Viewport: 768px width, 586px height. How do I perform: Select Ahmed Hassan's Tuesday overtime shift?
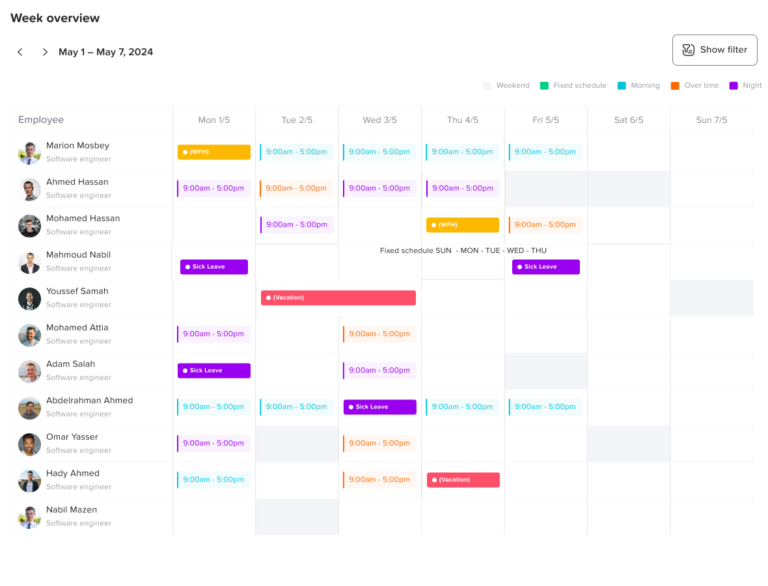pyautogui.click(x=297, y=188)
